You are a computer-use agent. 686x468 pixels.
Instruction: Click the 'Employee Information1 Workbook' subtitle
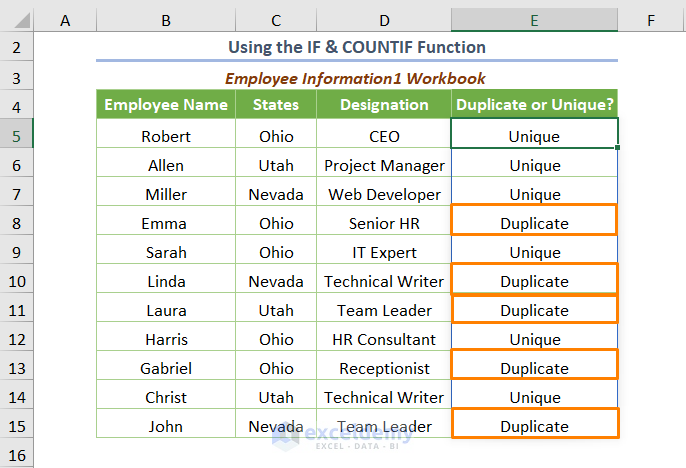coord(357,78)
